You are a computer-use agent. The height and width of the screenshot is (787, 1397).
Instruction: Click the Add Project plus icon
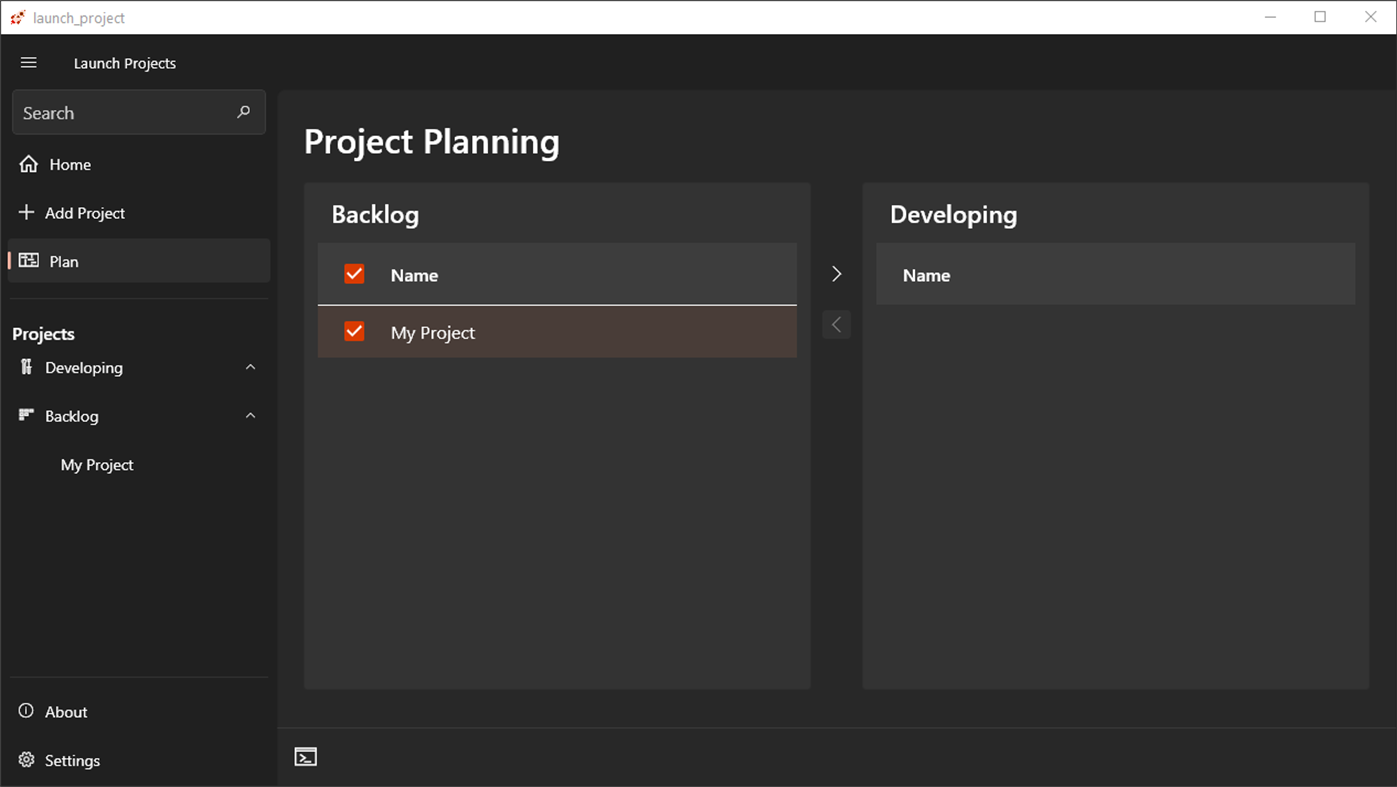click(x=27, y=212)
